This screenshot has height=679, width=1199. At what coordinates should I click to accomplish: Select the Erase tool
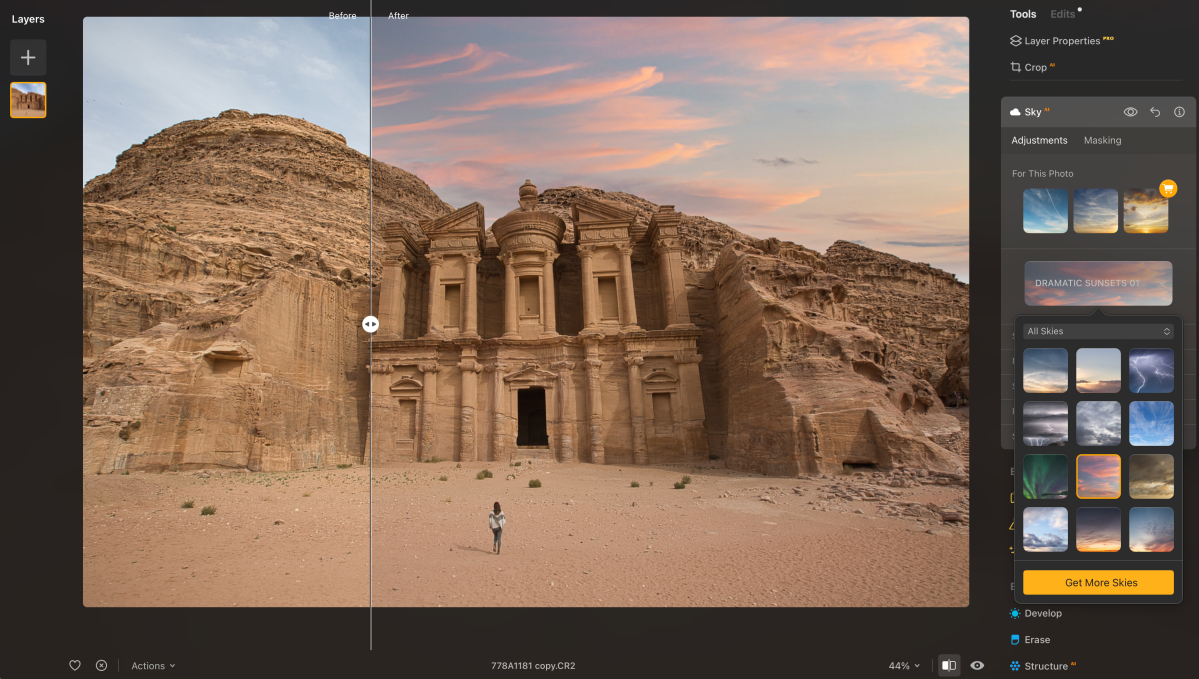click(1038, 639)
